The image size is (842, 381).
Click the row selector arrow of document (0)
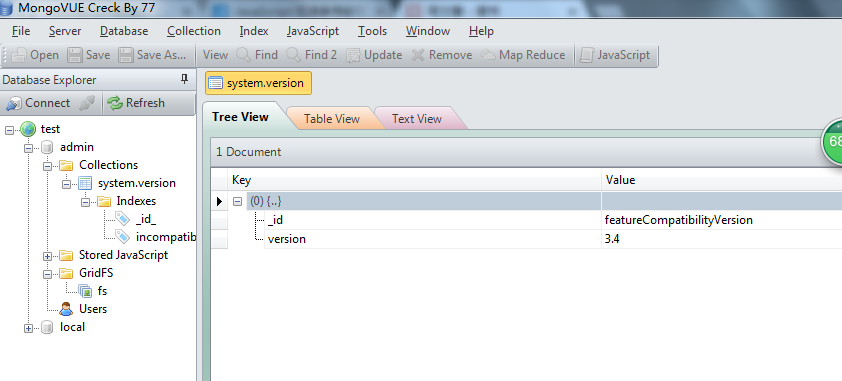coord(219,202)
